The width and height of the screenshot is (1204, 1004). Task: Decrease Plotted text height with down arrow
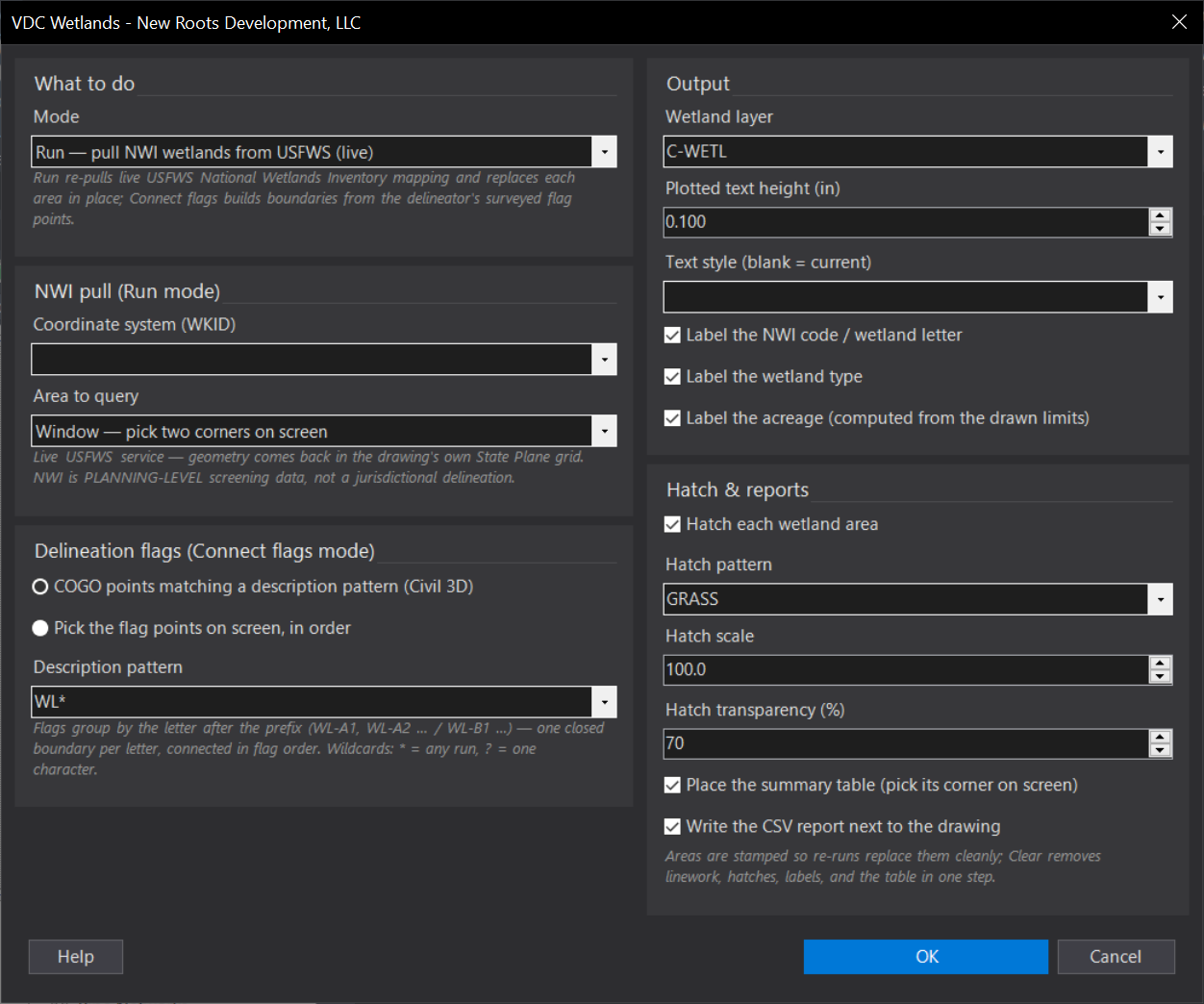pyautogui.click(x=1161, y=229)
